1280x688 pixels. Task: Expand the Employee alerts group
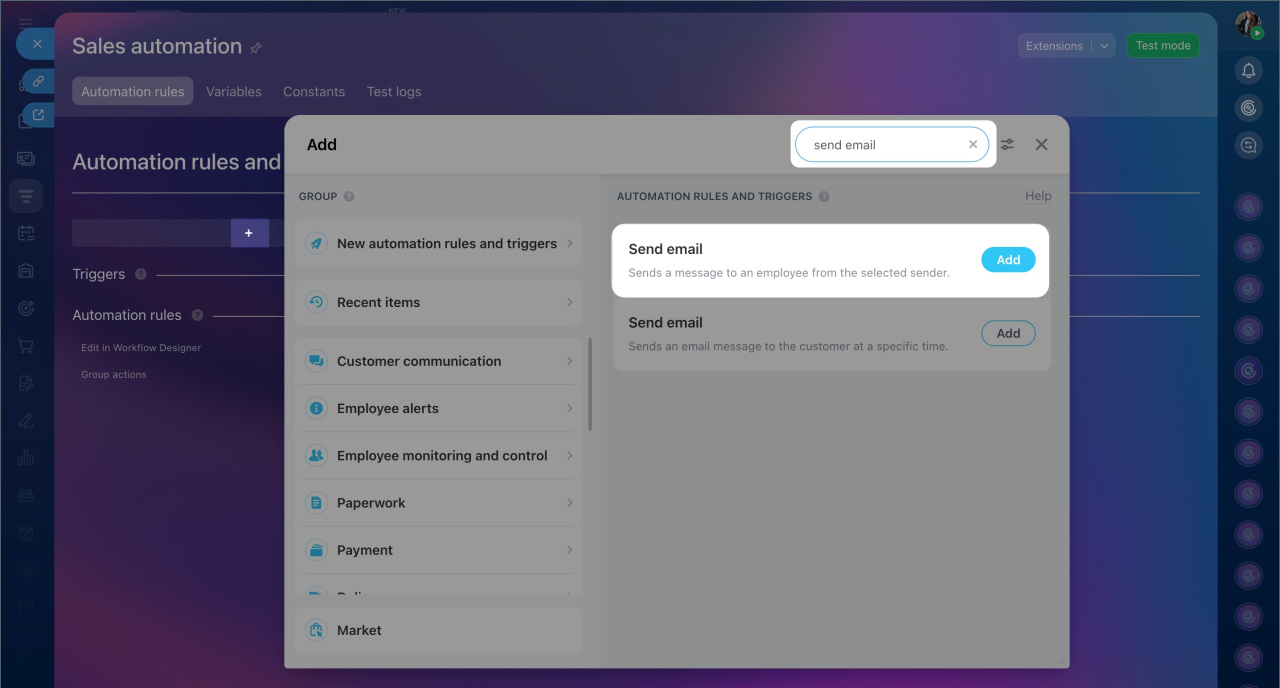(440, 408)
